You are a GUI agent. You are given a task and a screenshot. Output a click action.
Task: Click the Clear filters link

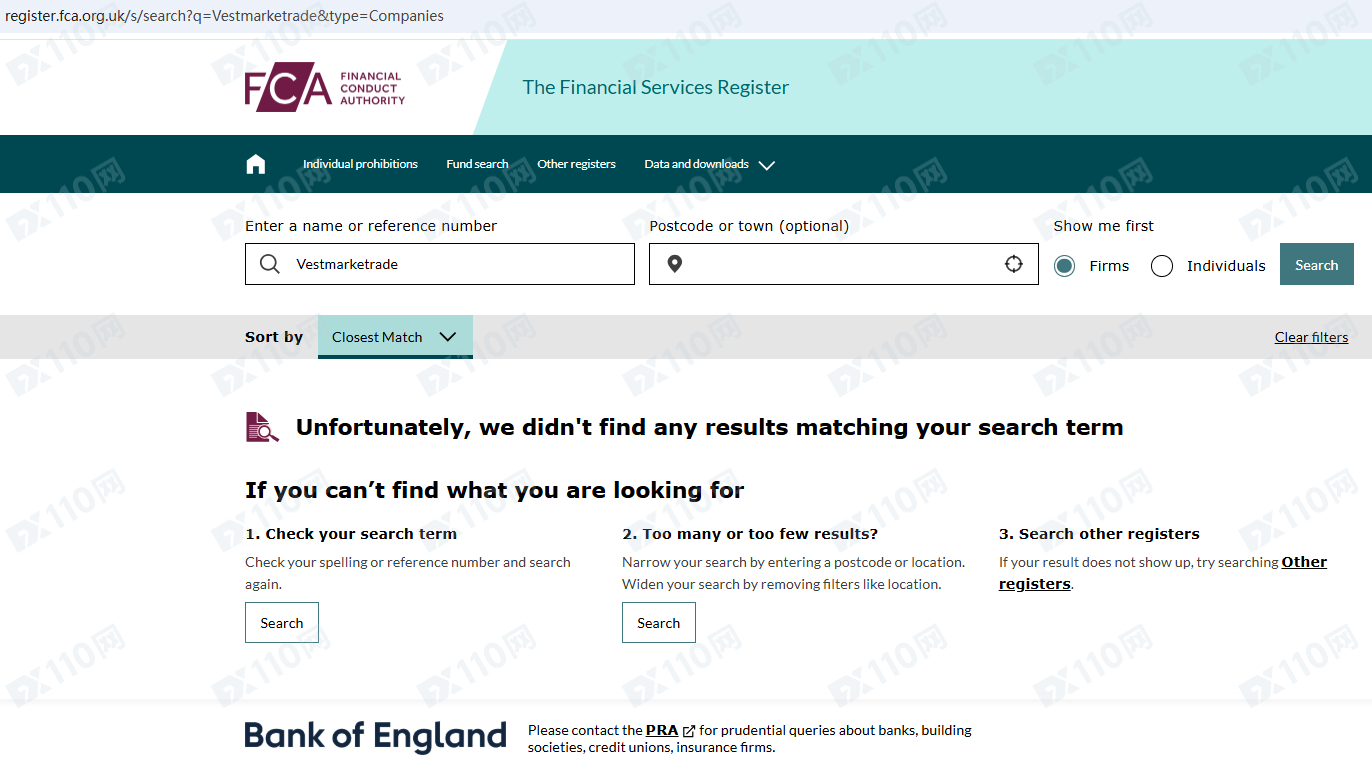(x=1311, y=337)
